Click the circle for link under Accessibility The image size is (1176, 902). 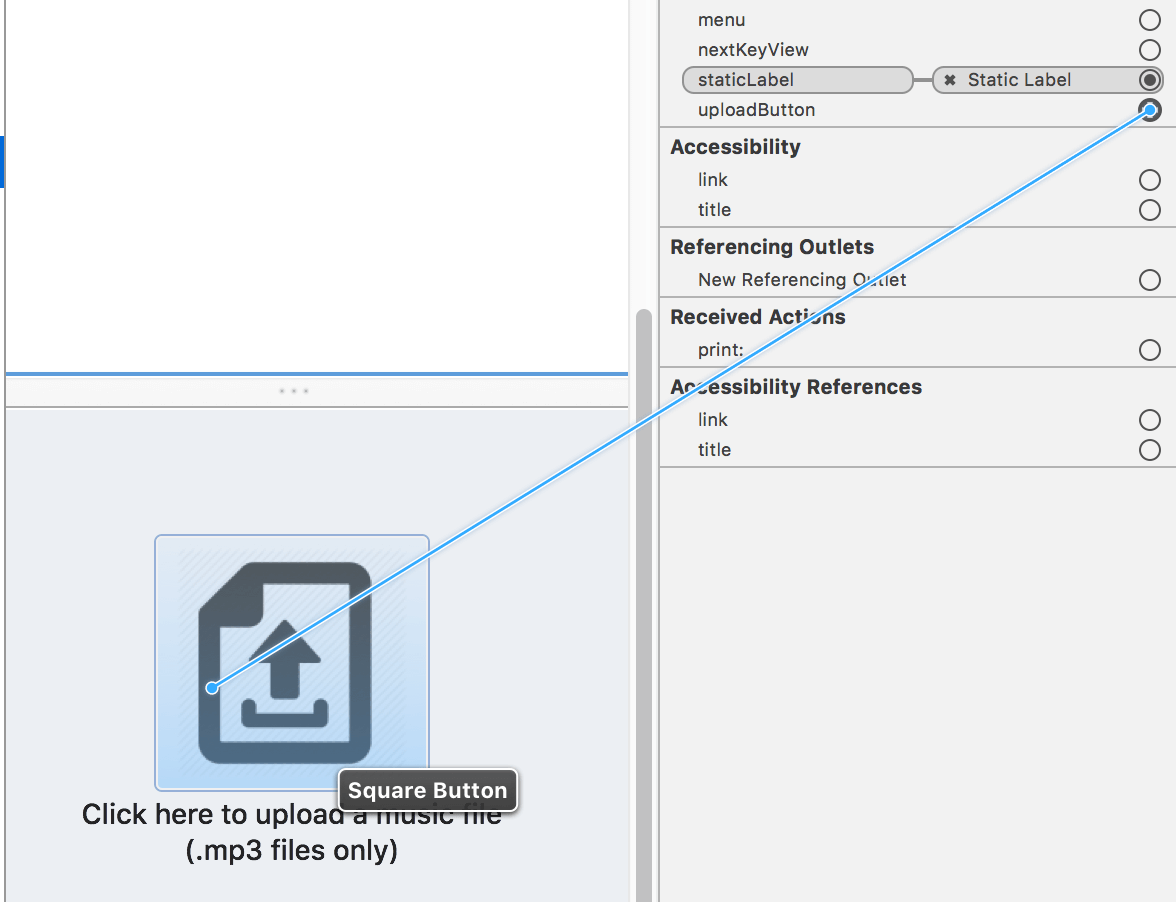coord(1150,180)
